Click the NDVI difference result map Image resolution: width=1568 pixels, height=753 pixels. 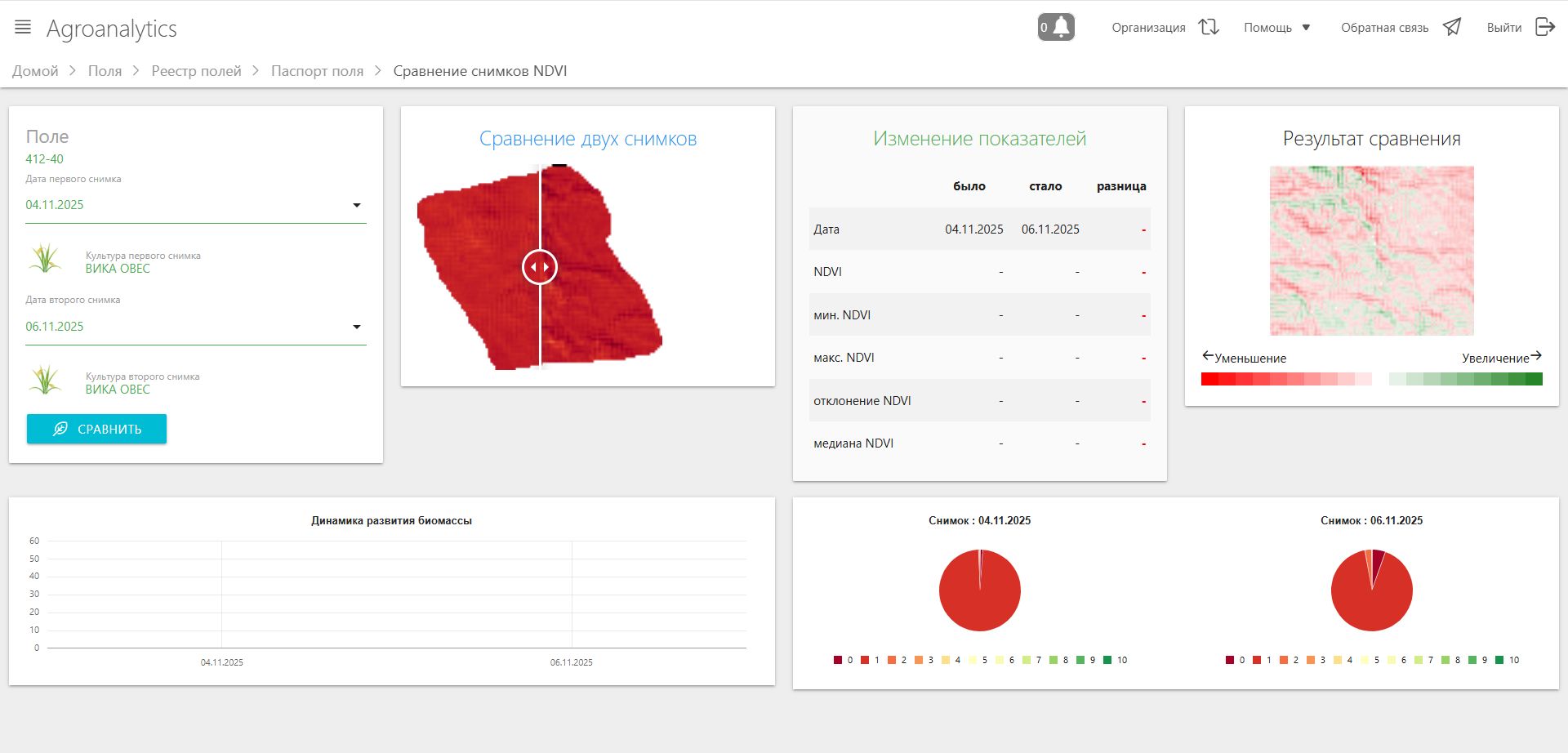(x=1371, y=251)
